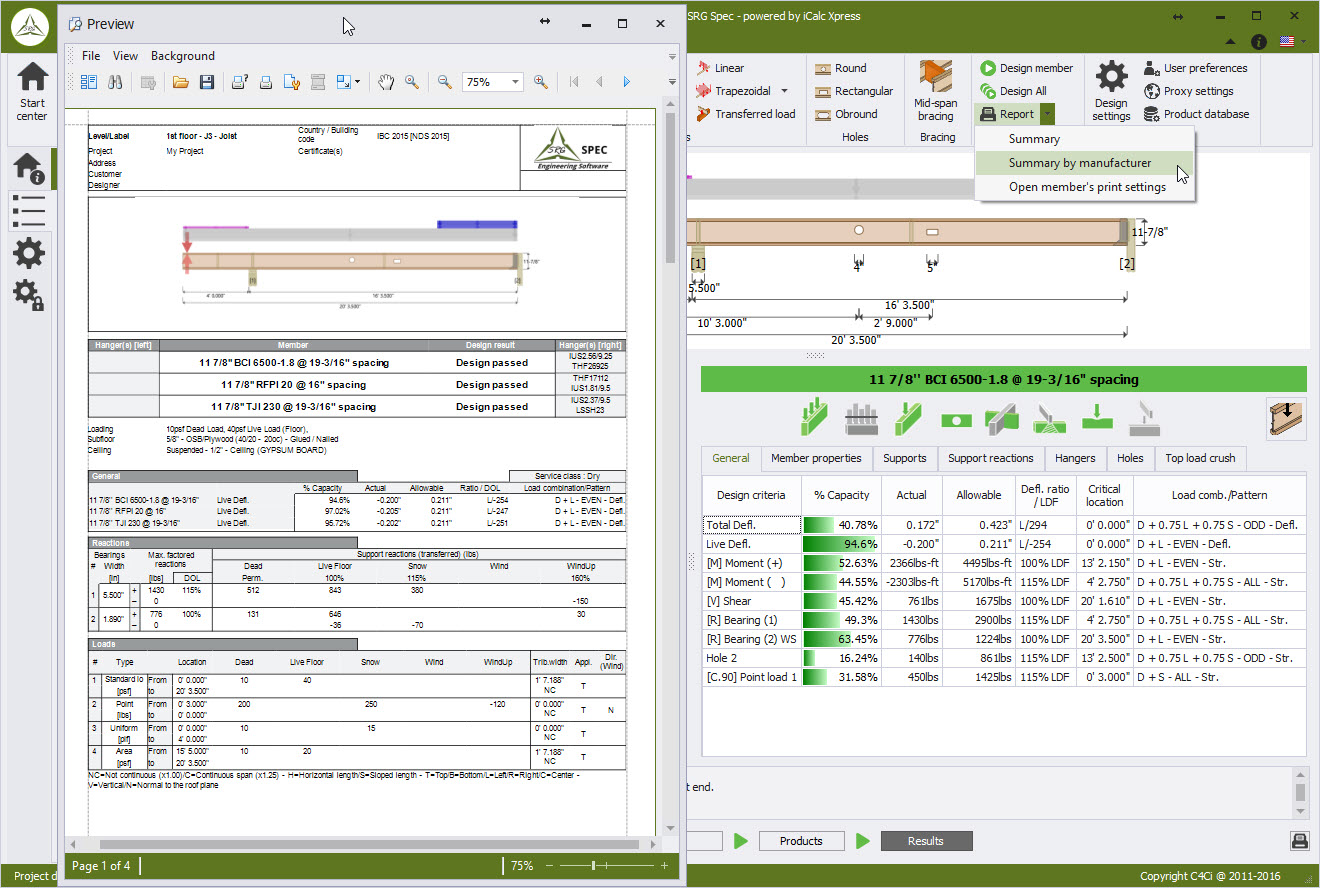Click the binoculars search icon in Preview
Viewport: 1320px width, 888px height.
pyautogui.click(x=115, y=82)
